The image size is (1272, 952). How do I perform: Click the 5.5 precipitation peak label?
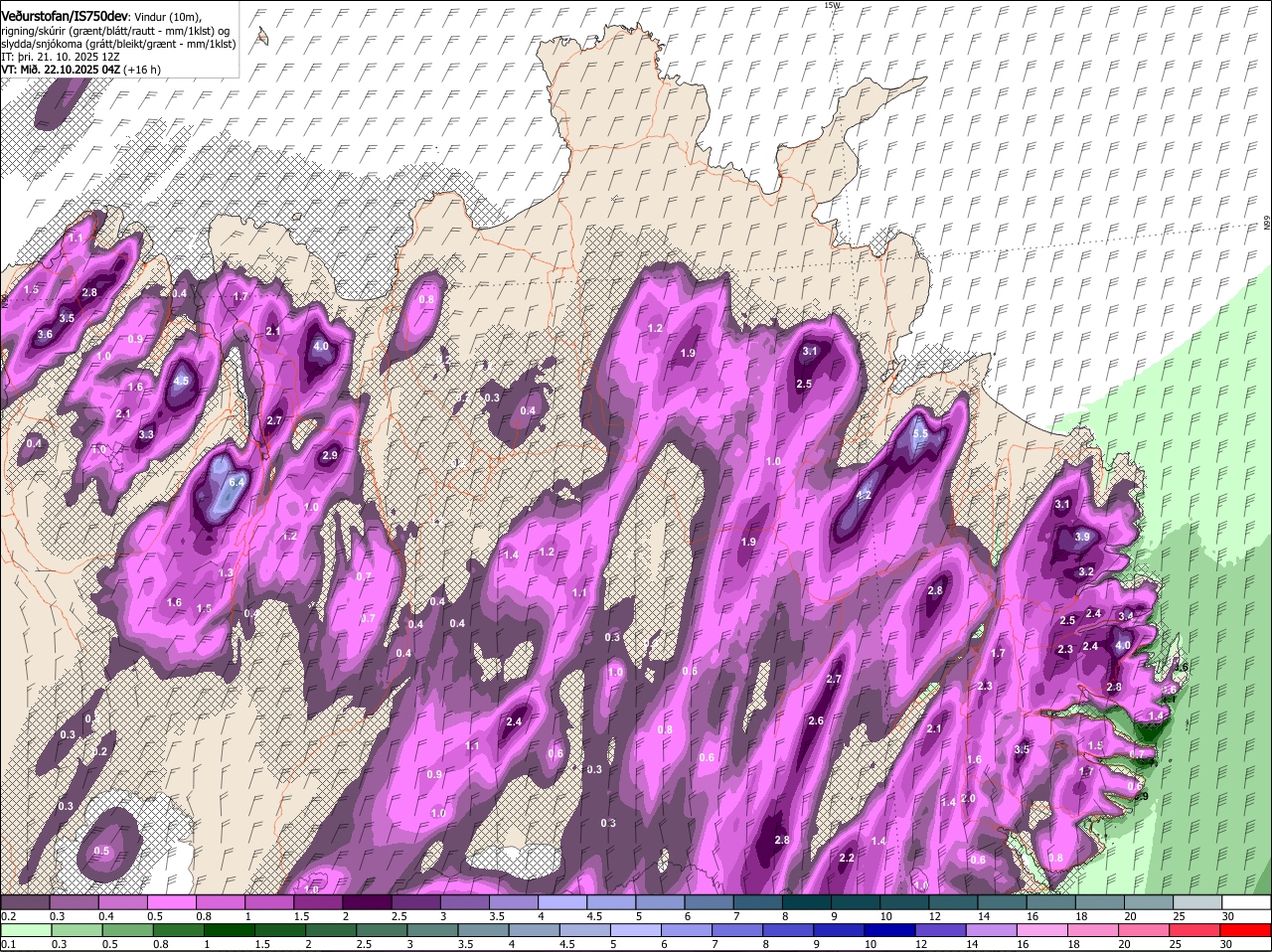pos(920,433)
